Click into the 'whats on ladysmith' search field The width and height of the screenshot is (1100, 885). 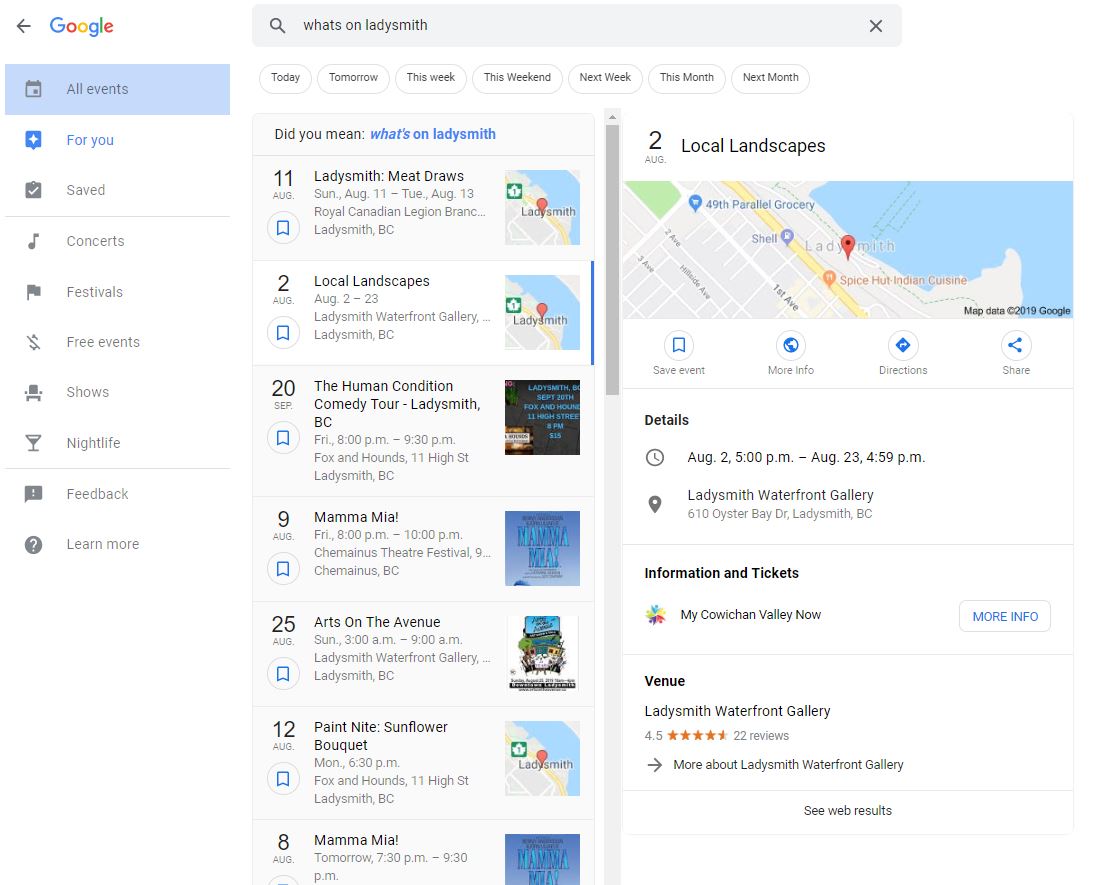577,25
